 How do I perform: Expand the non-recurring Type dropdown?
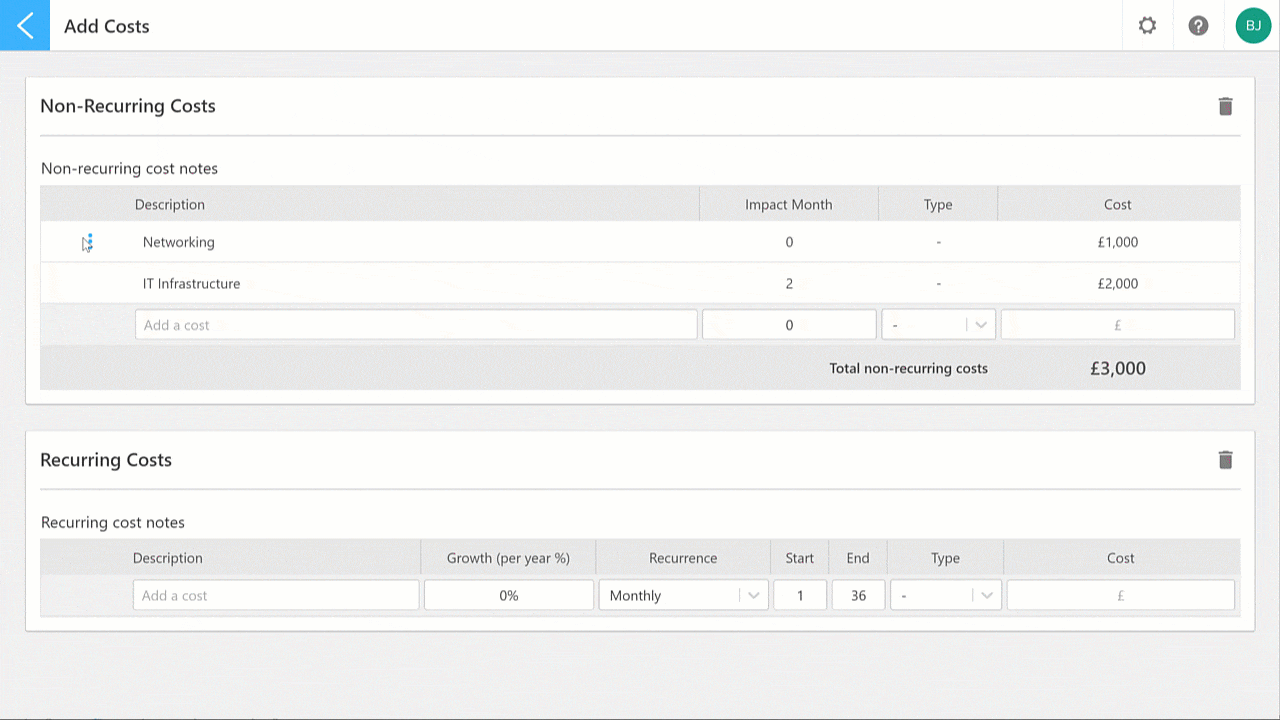pos(938,325)
